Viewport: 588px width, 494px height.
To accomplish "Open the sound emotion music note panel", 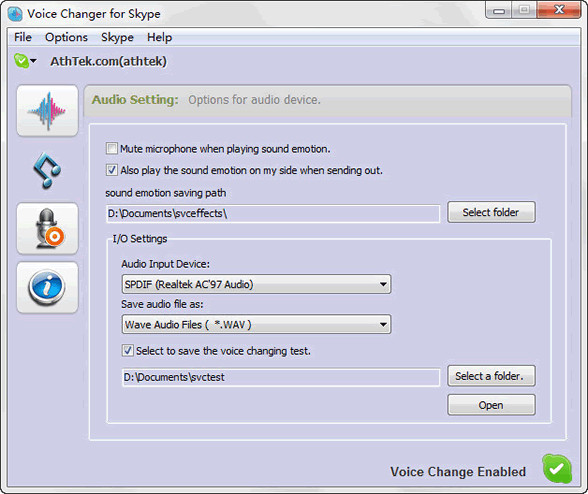I will coord(47,170).
